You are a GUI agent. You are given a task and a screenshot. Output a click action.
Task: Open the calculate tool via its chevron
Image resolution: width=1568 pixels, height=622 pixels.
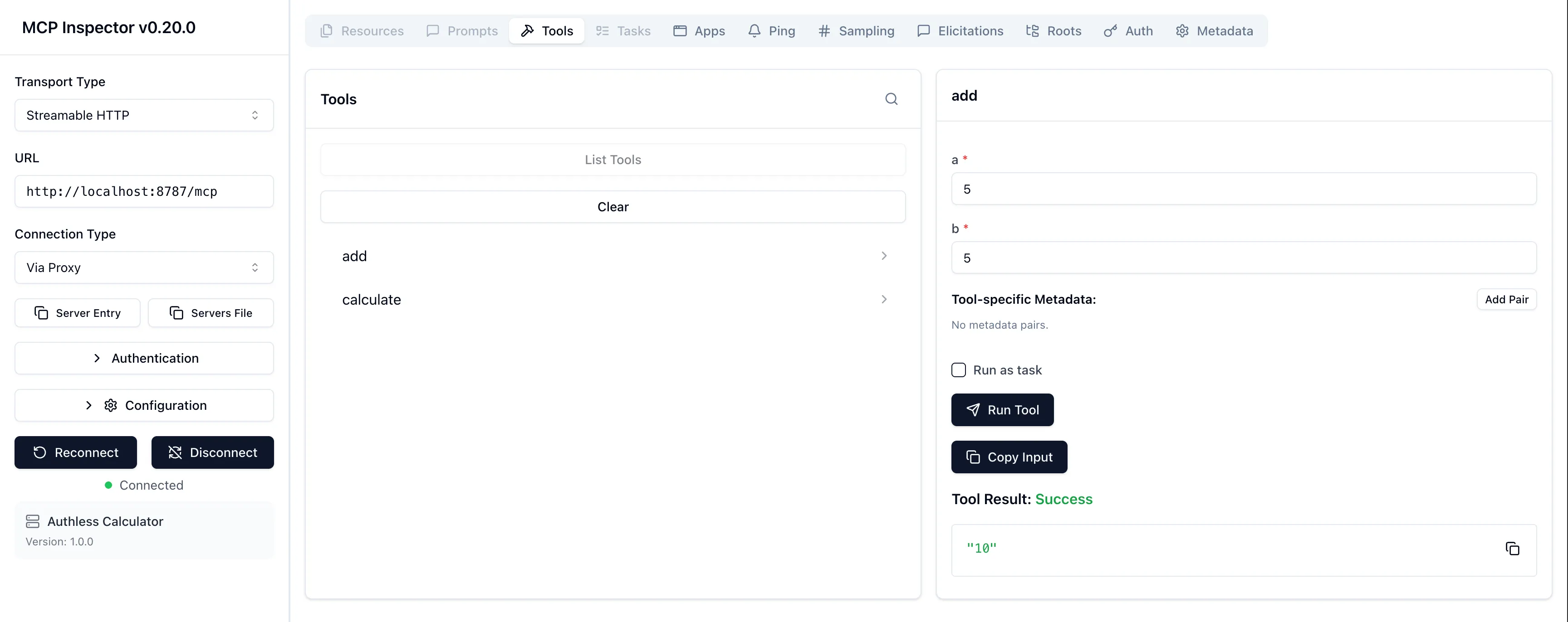click(x=884, y=299)
